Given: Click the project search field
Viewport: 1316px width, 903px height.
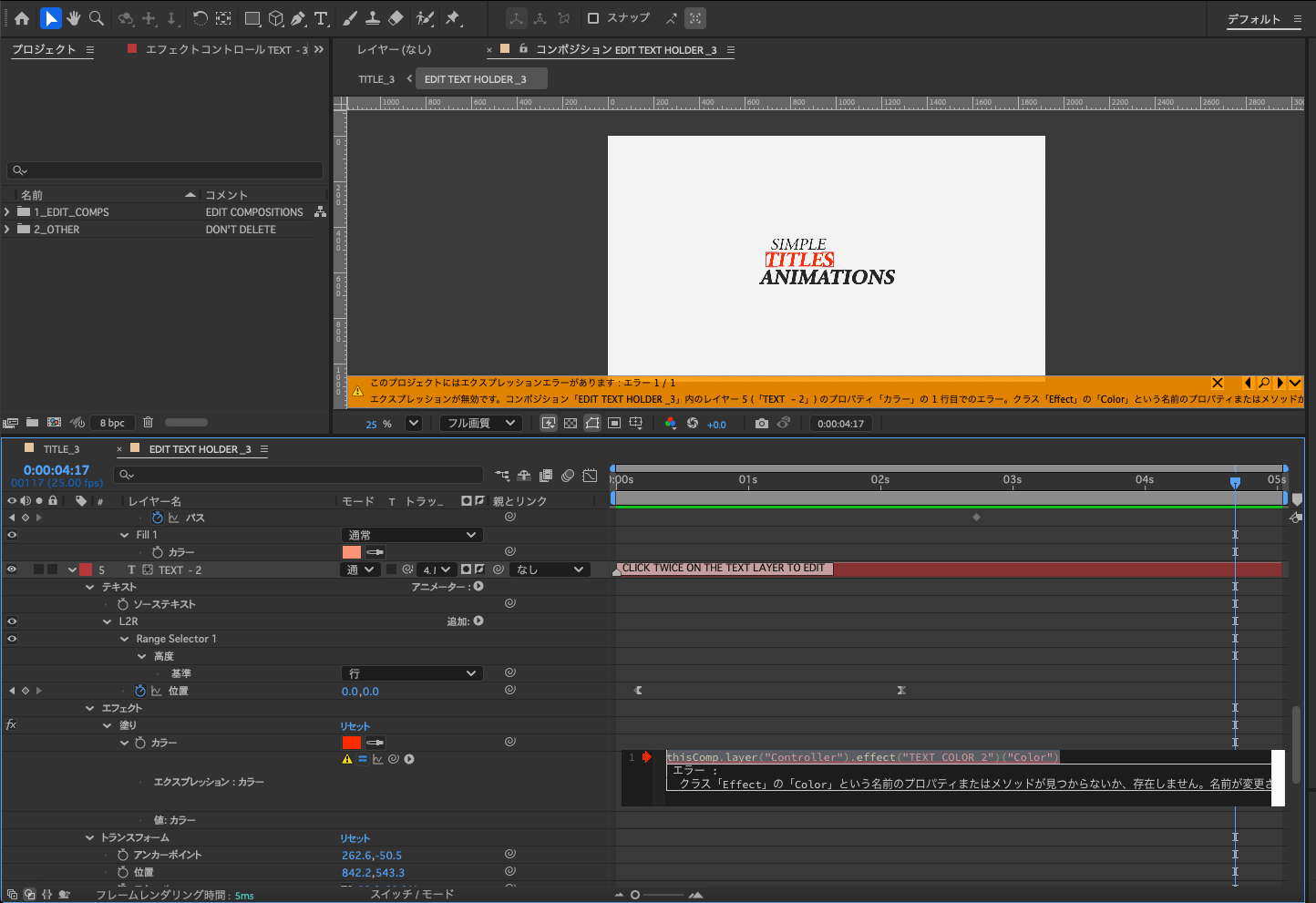Looking at the screenshot, I should pos(166,170).
